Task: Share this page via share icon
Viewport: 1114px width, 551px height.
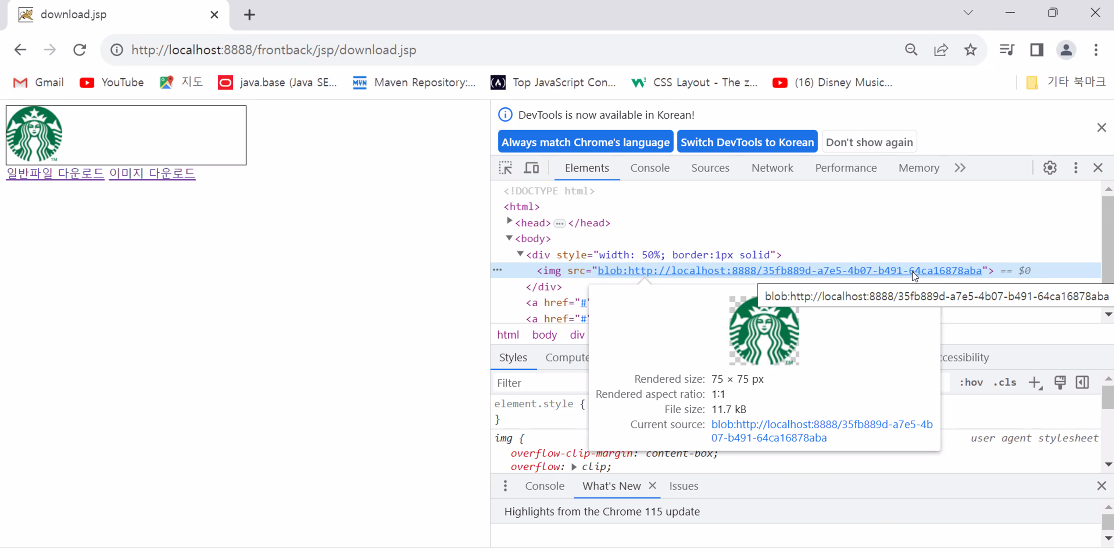Action: pyautogui.click(x=941, y=50)
